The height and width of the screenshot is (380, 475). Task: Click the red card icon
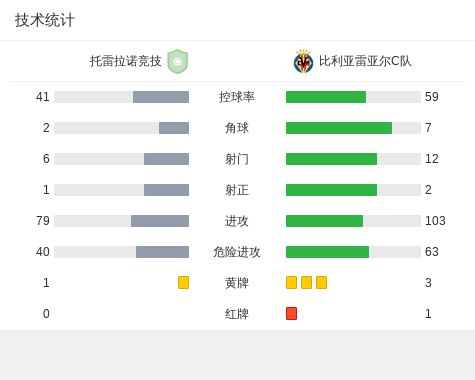[291, 313]
